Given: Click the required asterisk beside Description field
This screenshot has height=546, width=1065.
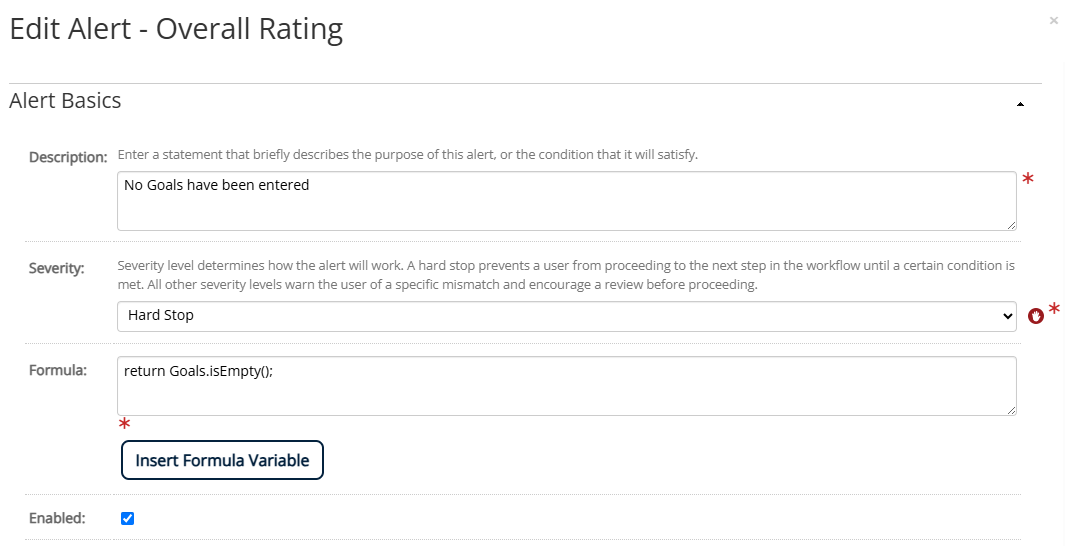Looking at the screenshot, I should [x=1028, y=179].
